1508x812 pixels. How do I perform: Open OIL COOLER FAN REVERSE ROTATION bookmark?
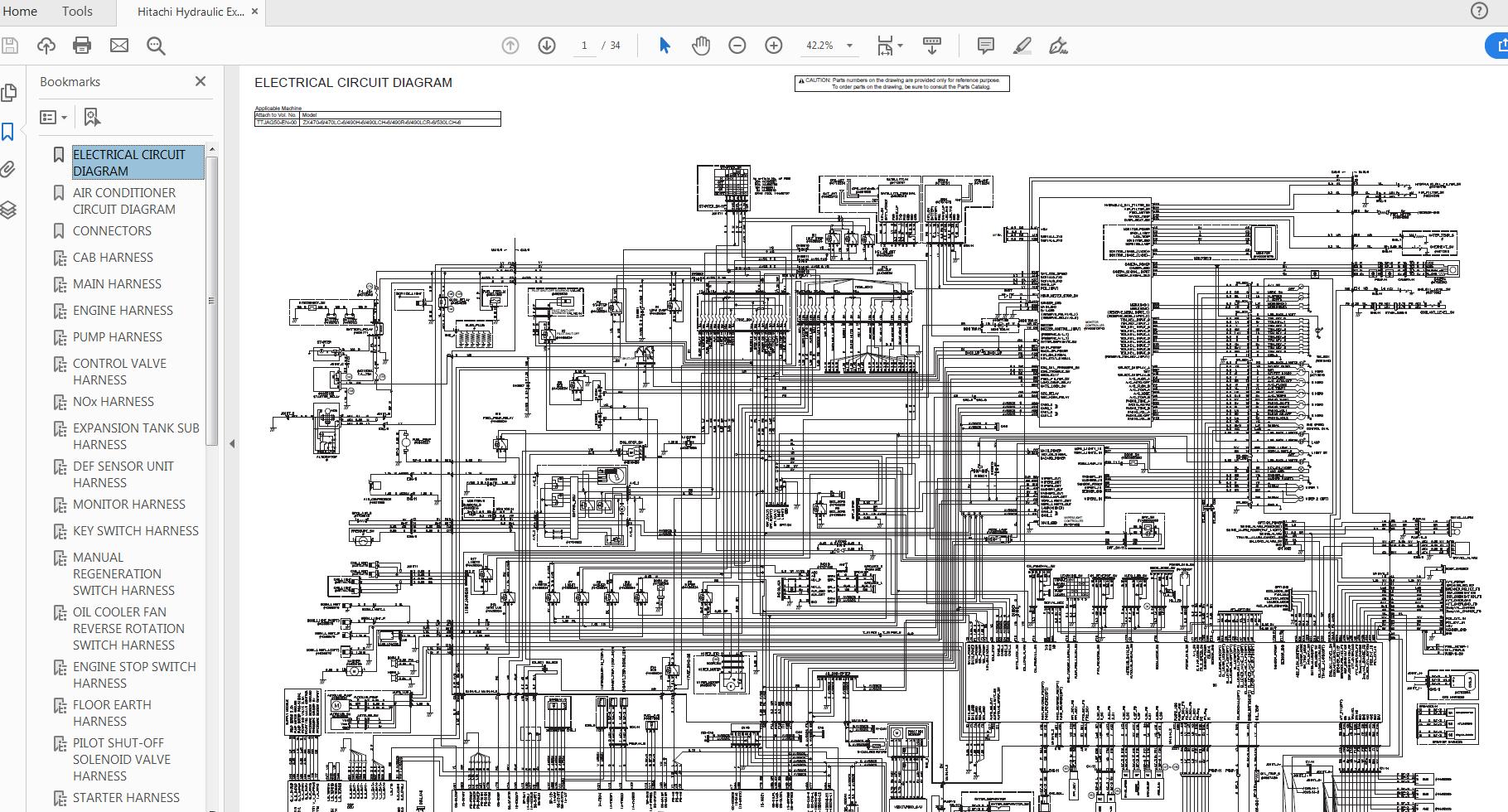[128, 628]
